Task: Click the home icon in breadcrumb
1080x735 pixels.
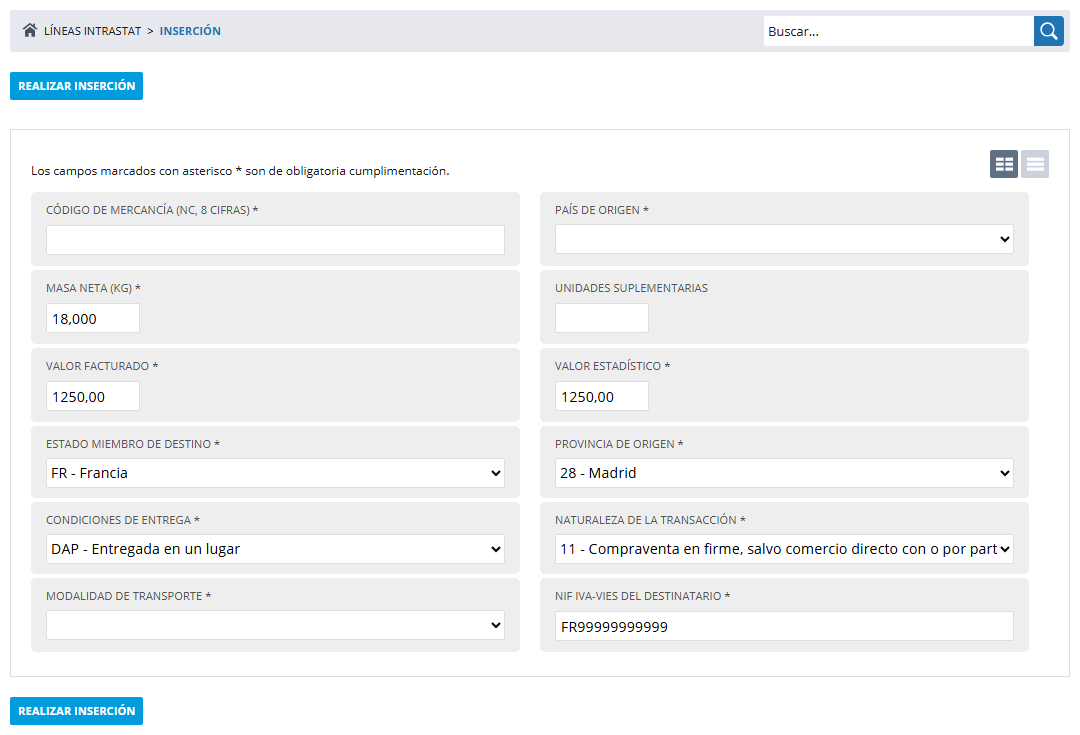Action: [x=30, y=30]
